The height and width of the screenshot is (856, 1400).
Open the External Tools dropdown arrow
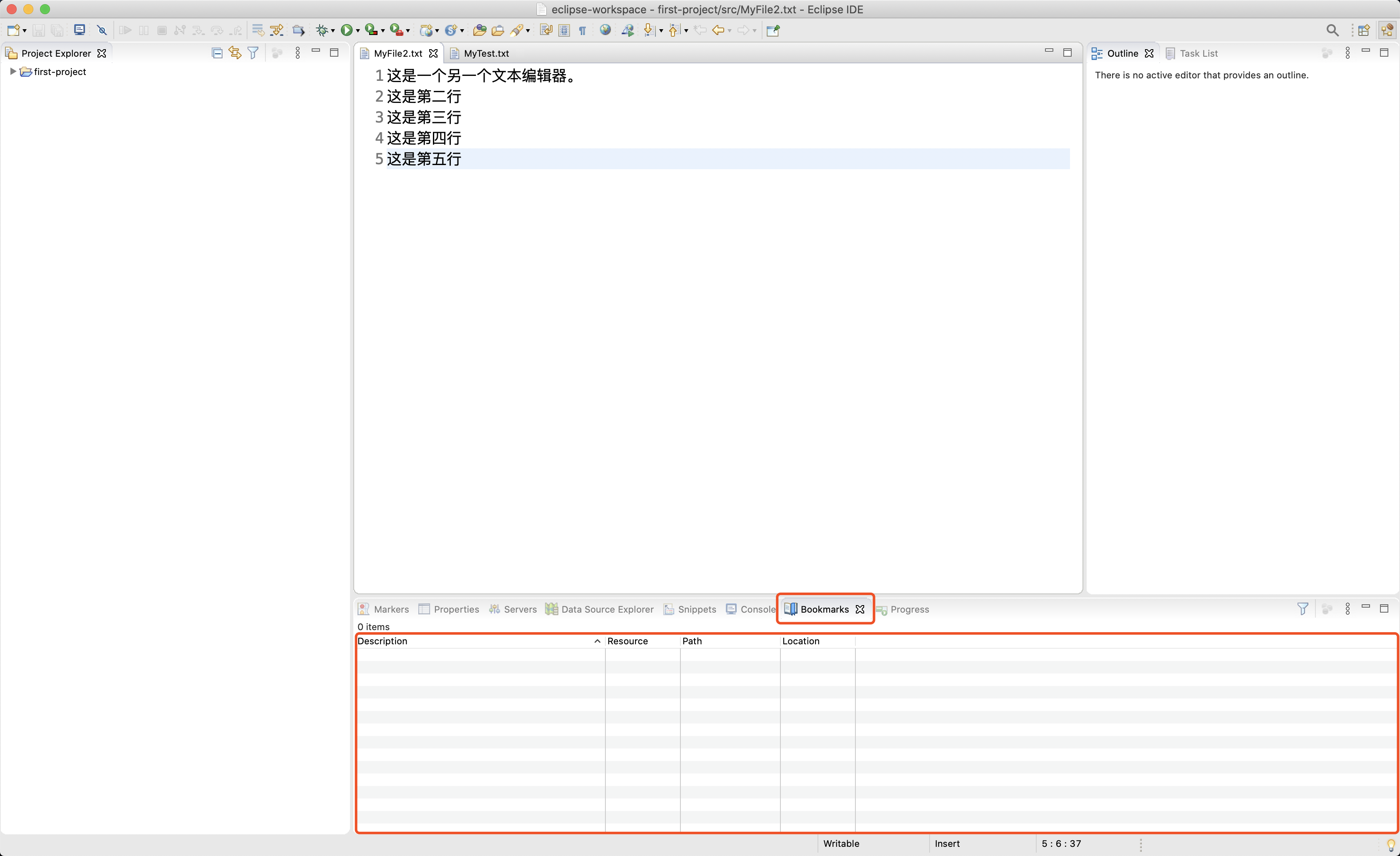click(407, 31)
